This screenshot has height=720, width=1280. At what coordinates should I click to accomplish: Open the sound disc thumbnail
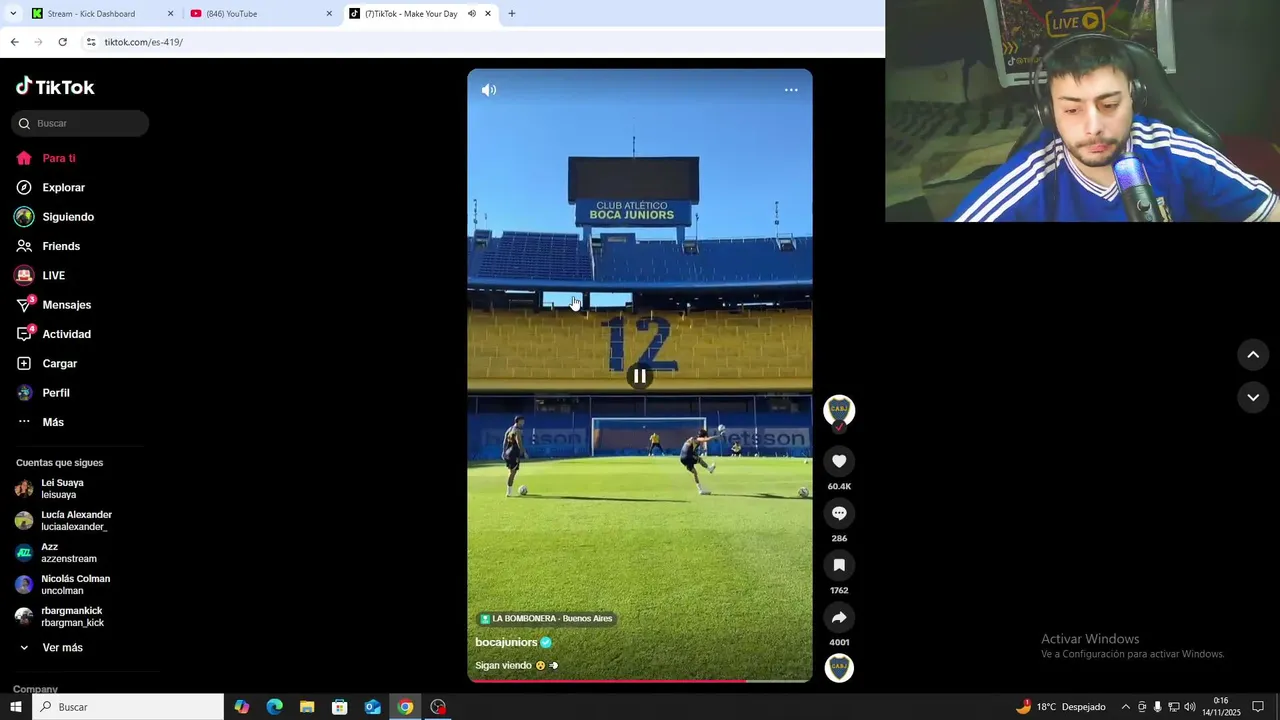[839, 668]
